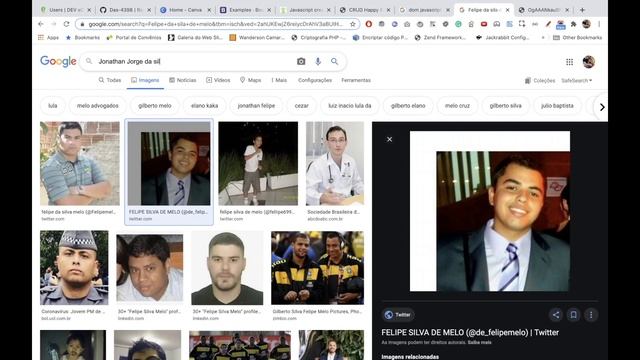
Task: Open the Chrome extensions puzzle icon
Action: click(573, 24)
